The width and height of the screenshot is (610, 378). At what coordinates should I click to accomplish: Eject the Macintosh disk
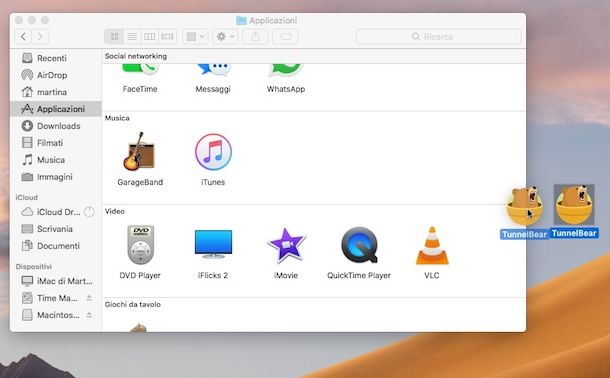point(89,315)
